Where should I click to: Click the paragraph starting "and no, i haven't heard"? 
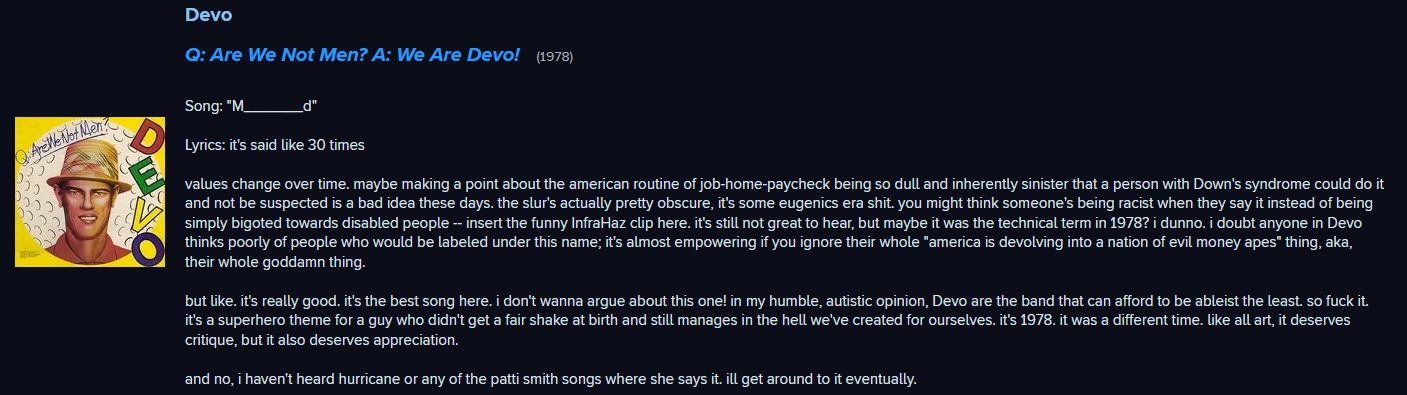(551, 379)
